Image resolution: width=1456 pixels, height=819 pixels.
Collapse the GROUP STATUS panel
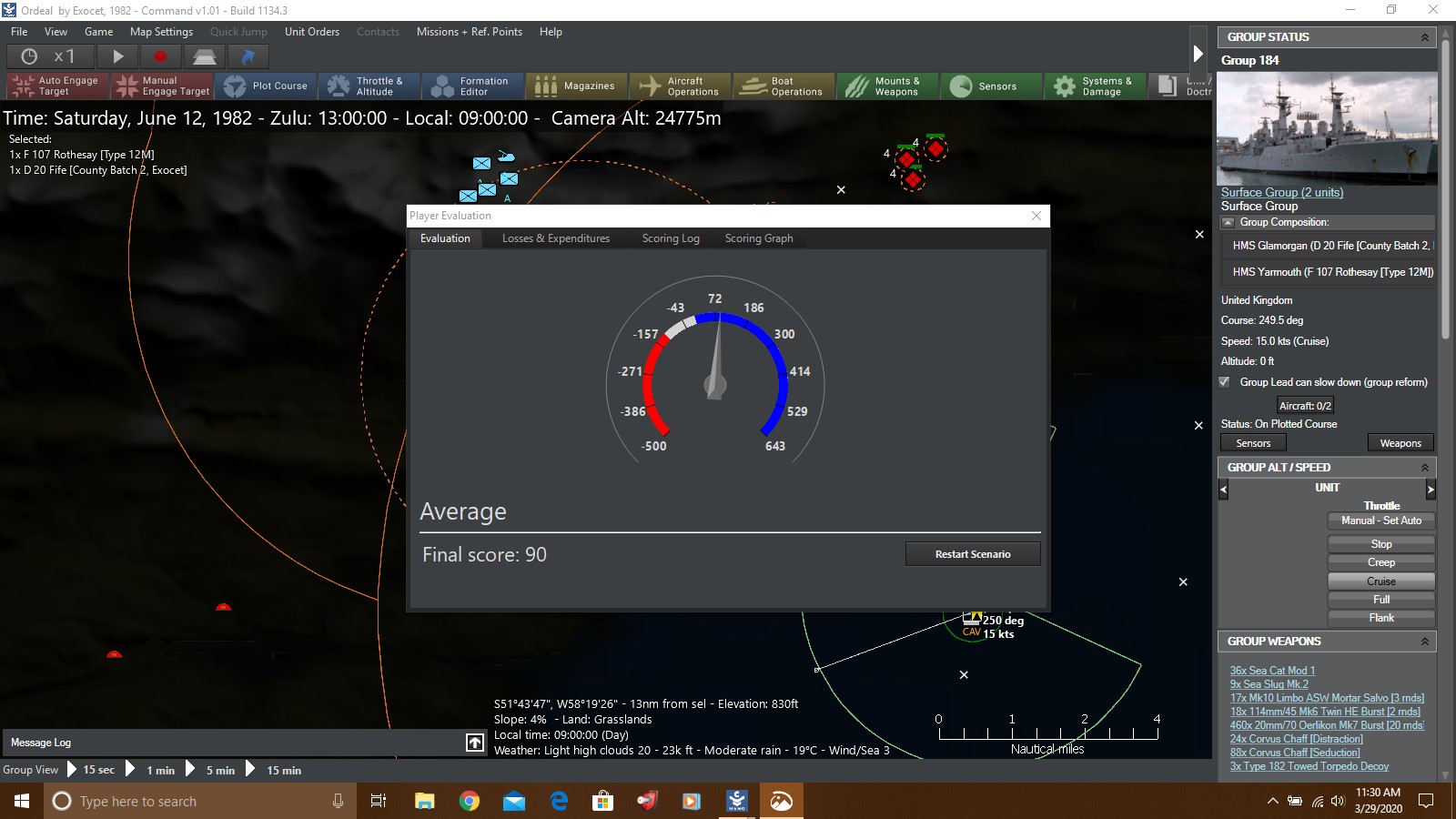[1424, 37]
